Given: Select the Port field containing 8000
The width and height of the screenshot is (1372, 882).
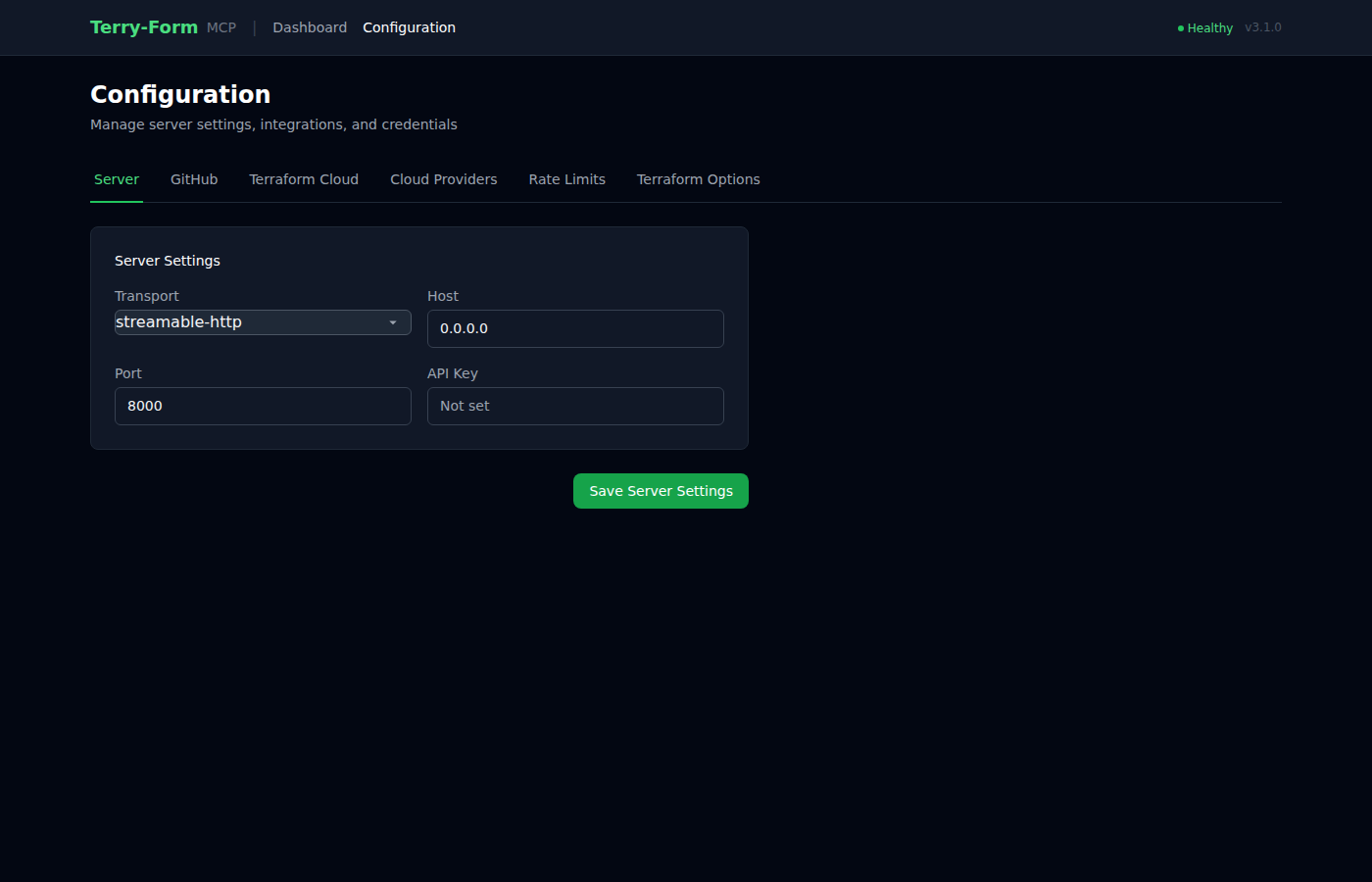Looking at the screenshot, I should tap(263, 406).
